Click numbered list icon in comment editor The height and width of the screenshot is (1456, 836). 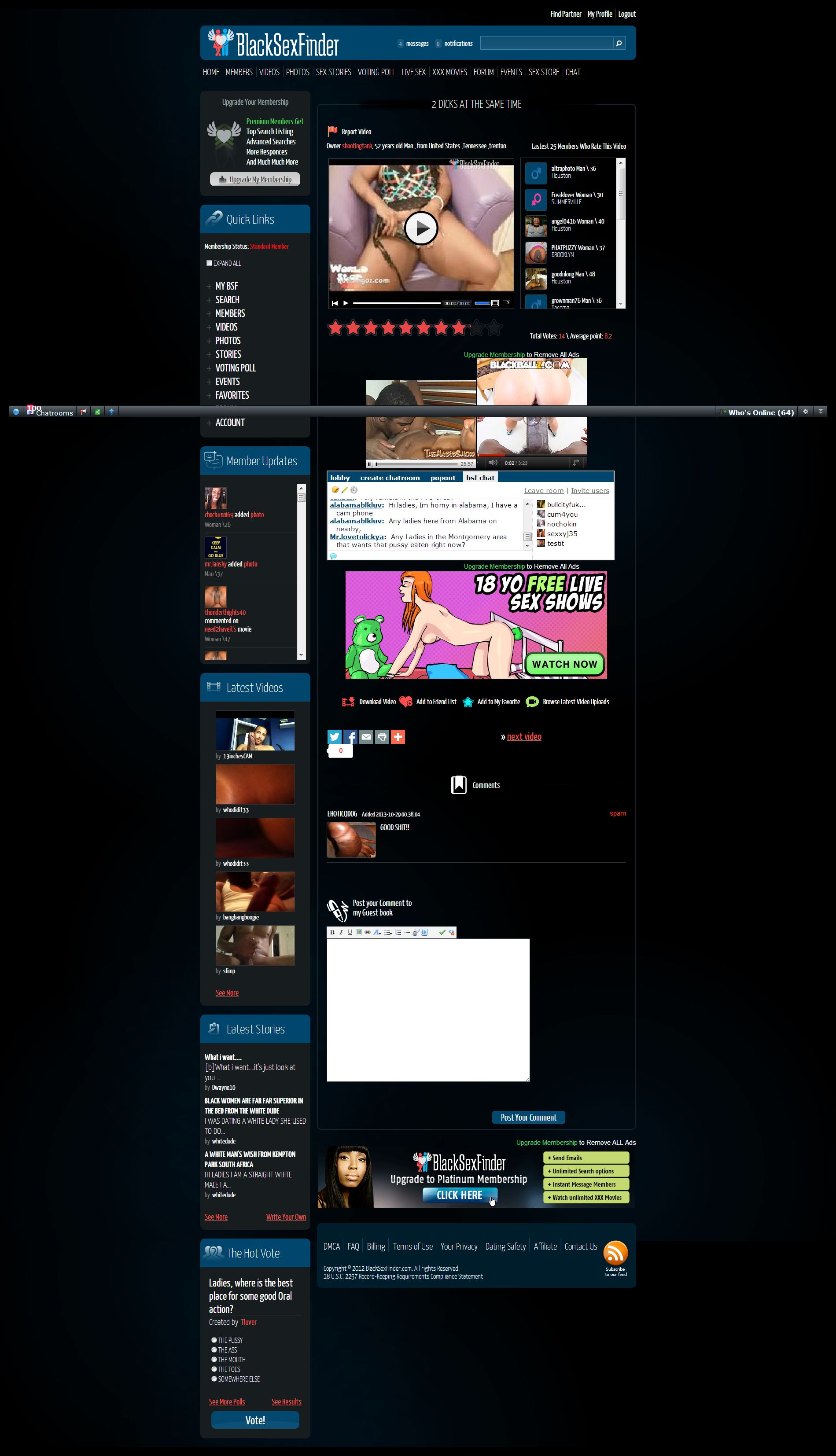398,932
